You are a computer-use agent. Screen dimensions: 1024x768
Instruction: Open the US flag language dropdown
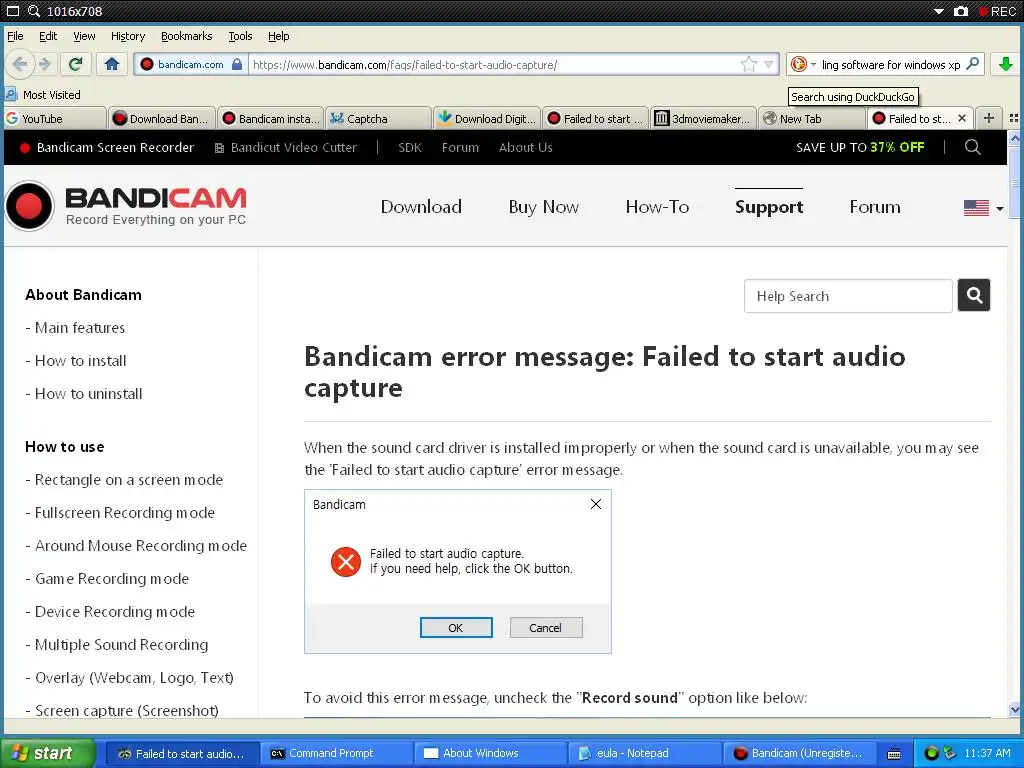click(x=984, y=208)
